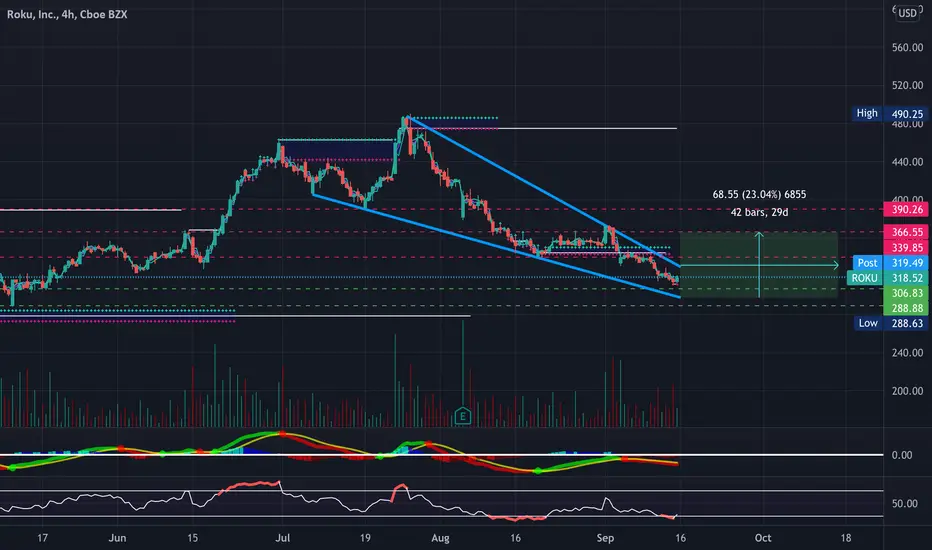Click the Sep date on time axis
The image size is (932, 550).
605,538
